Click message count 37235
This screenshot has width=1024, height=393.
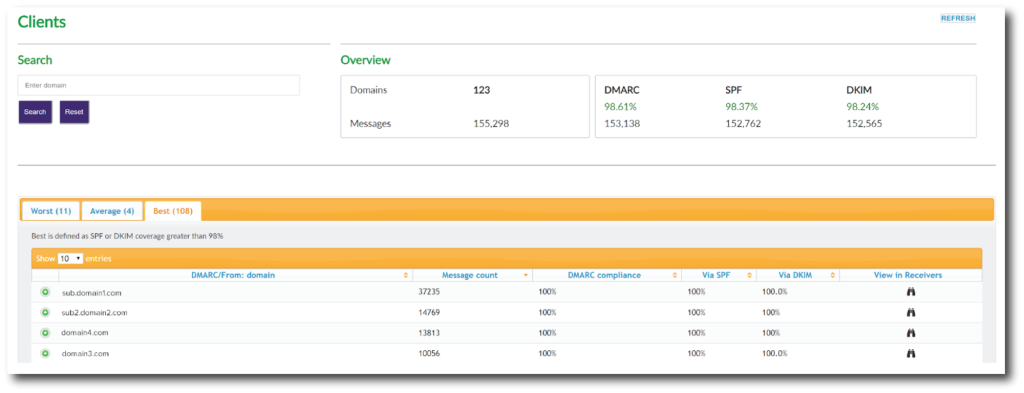[429, 292]
